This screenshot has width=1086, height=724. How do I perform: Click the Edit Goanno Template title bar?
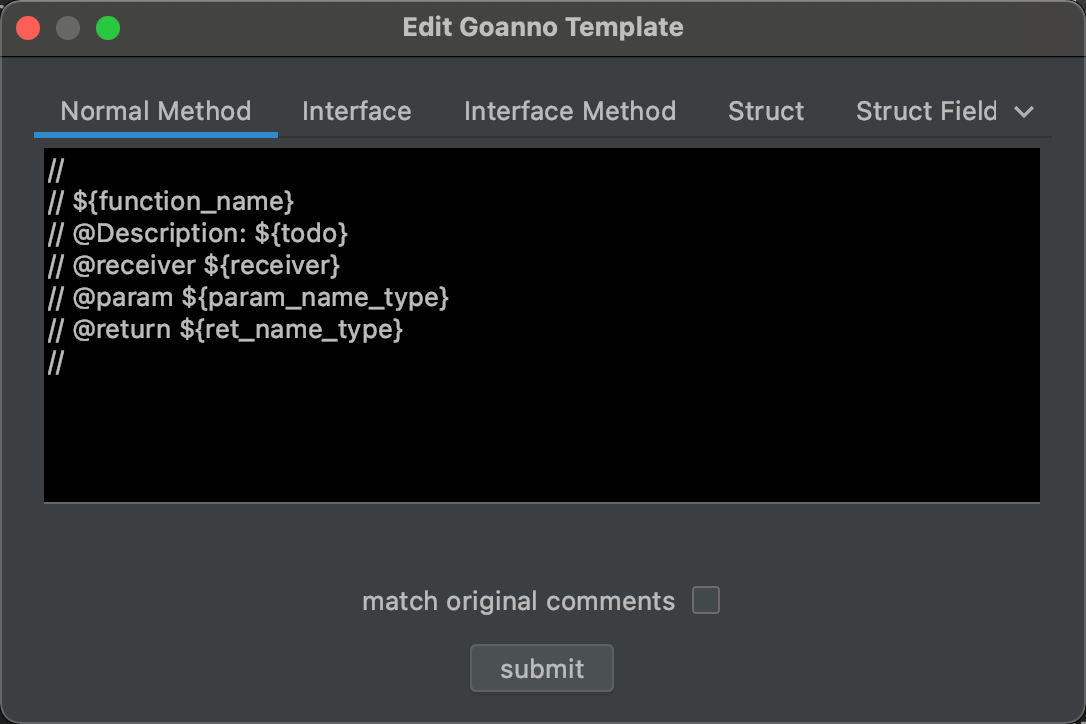(x=543, y=28)
